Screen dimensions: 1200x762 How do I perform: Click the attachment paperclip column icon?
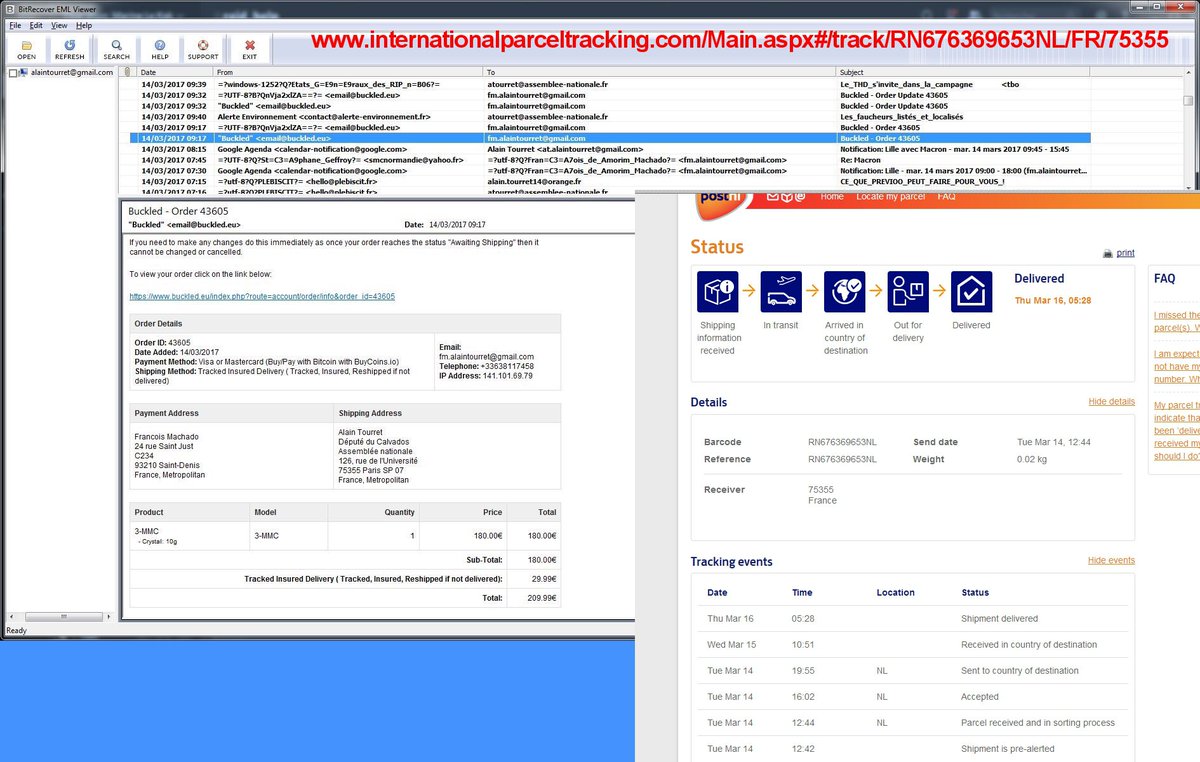coord(126,72)
